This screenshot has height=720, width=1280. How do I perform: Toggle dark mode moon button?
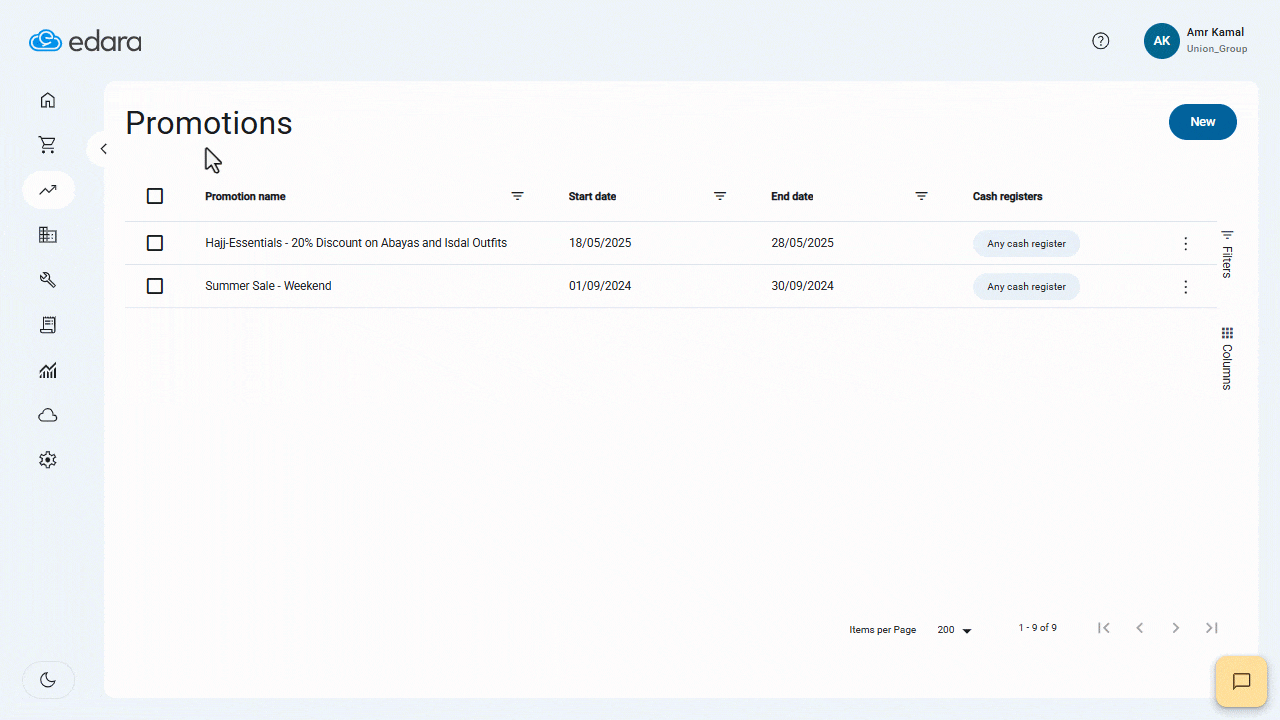(x=48, y=680)
